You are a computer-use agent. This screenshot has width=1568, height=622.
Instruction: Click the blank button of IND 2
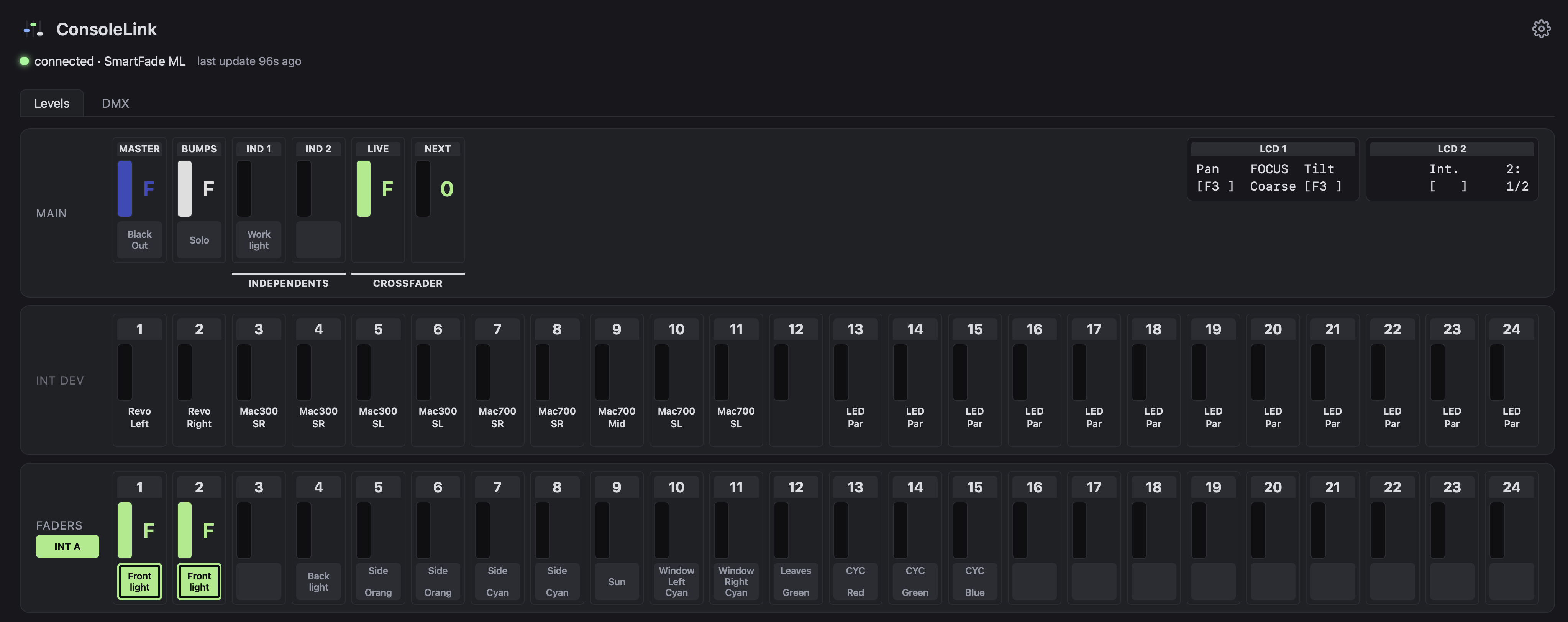(x=318, y=239)
